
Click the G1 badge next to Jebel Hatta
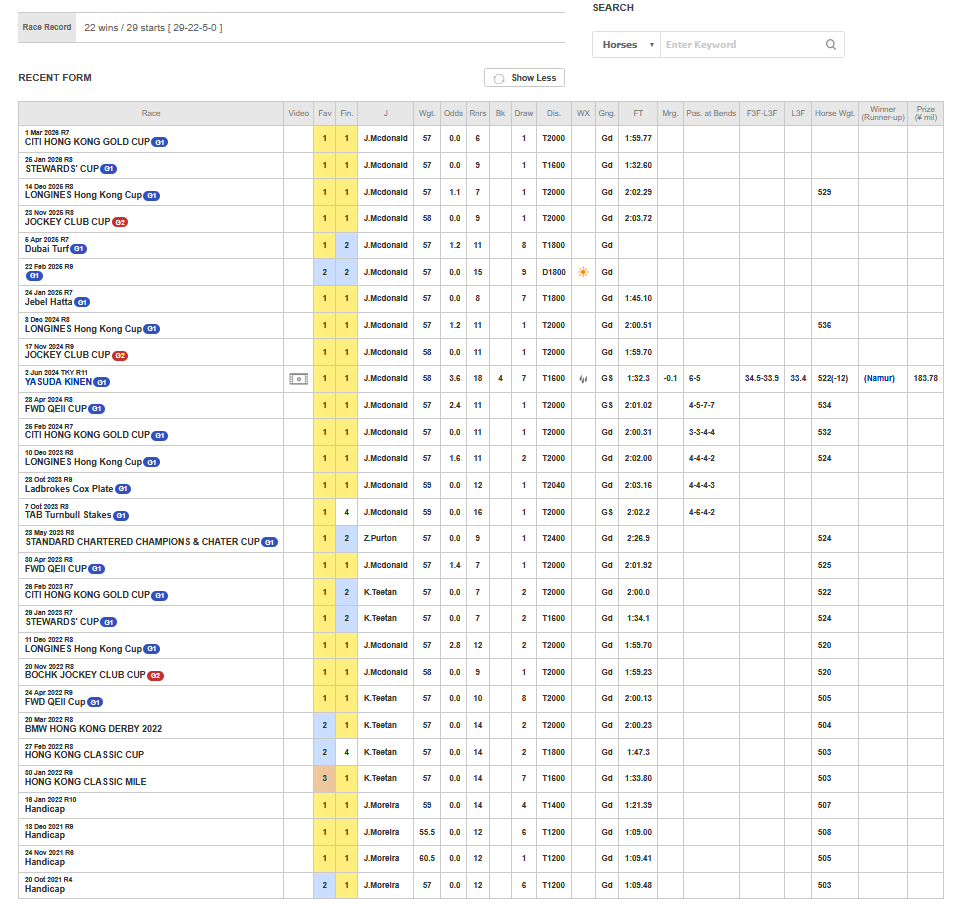(x=82, y=302)
